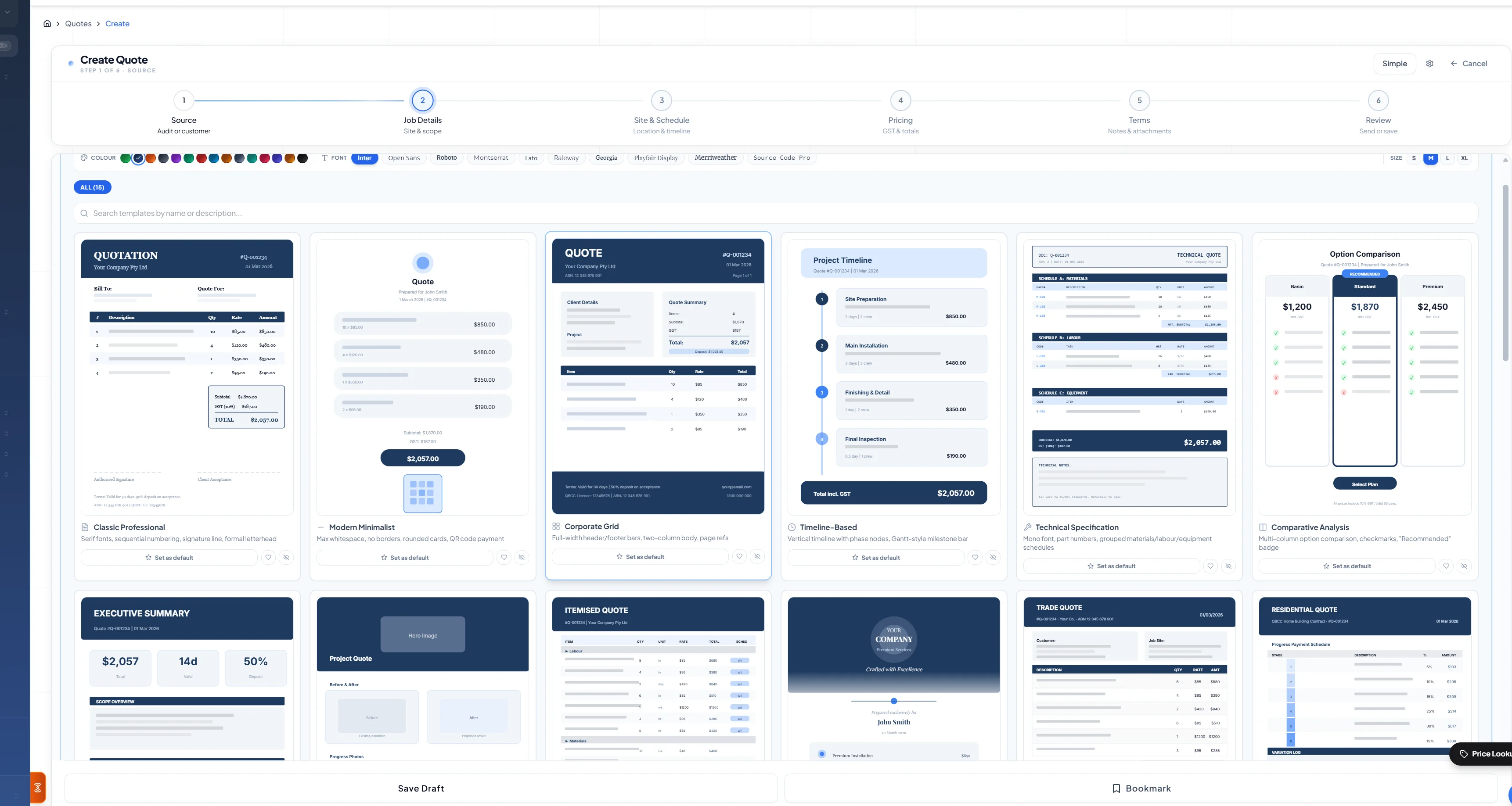The height and width of the screenshot is (806, 1512).
Task: Select the Lato font
Action: [x=531, y=158]
